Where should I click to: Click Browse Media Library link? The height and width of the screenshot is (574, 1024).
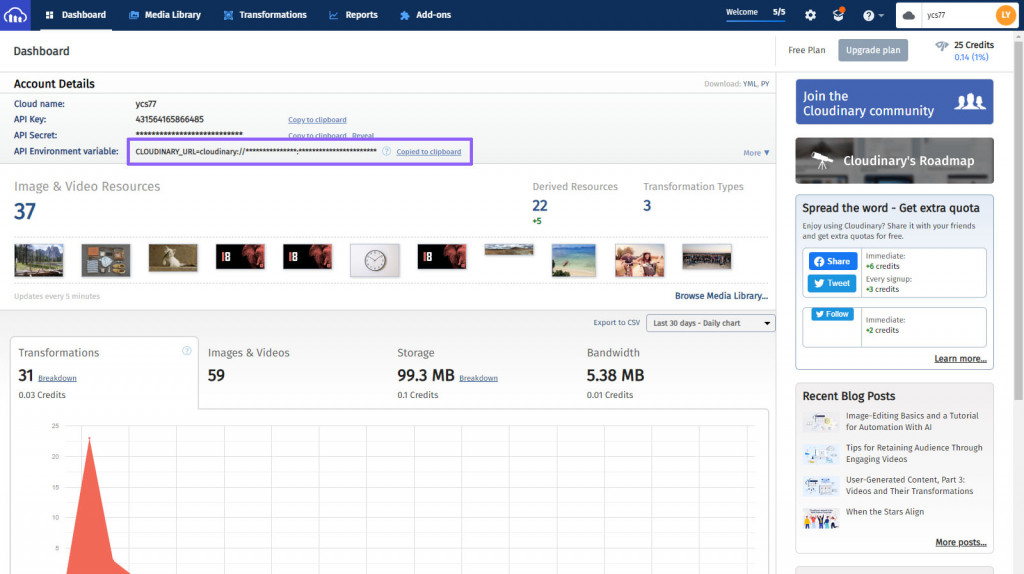click(721, 296)
